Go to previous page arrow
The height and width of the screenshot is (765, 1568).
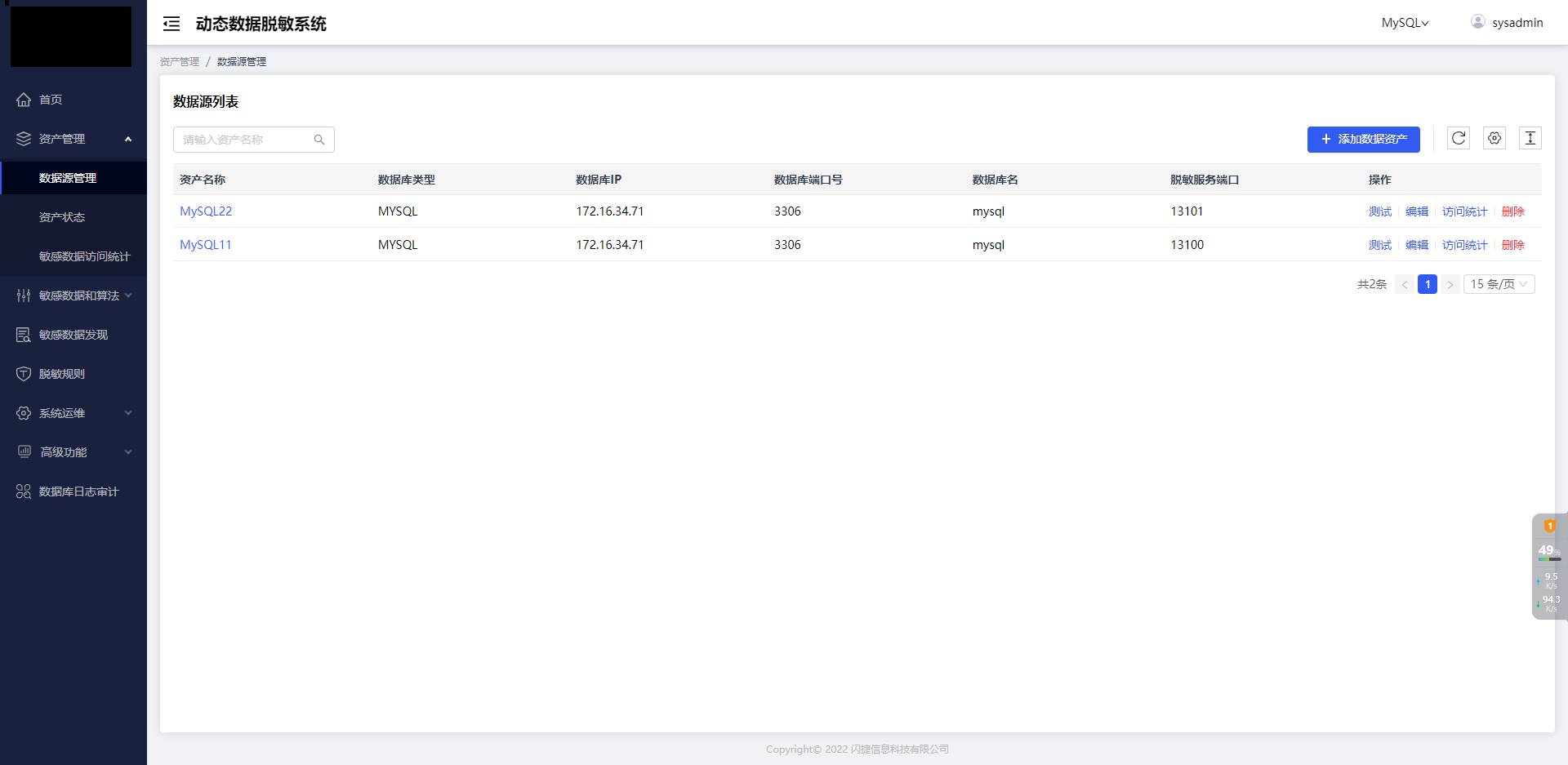click(x=1405, y=284)
